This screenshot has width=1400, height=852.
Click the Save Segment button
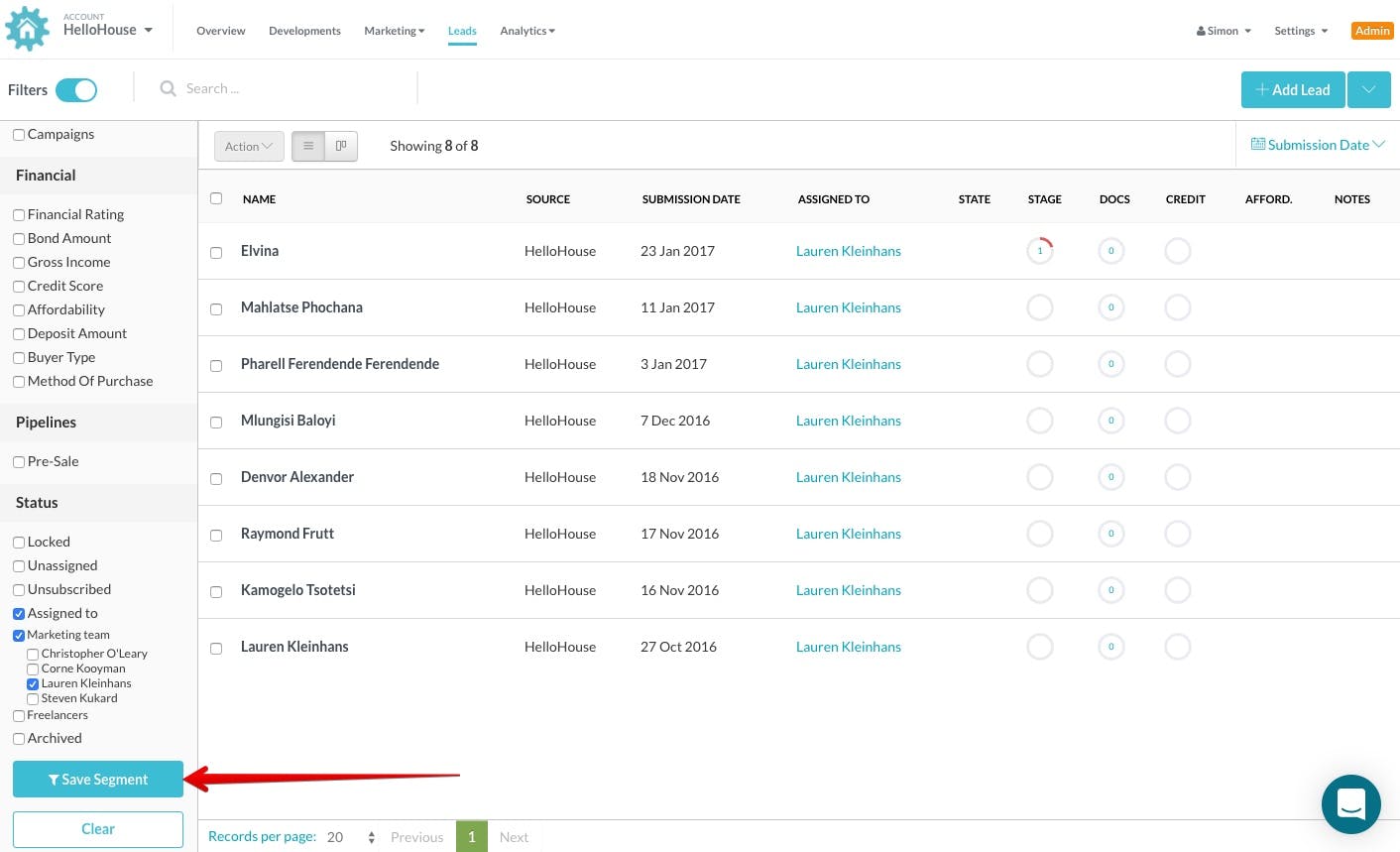98,780
